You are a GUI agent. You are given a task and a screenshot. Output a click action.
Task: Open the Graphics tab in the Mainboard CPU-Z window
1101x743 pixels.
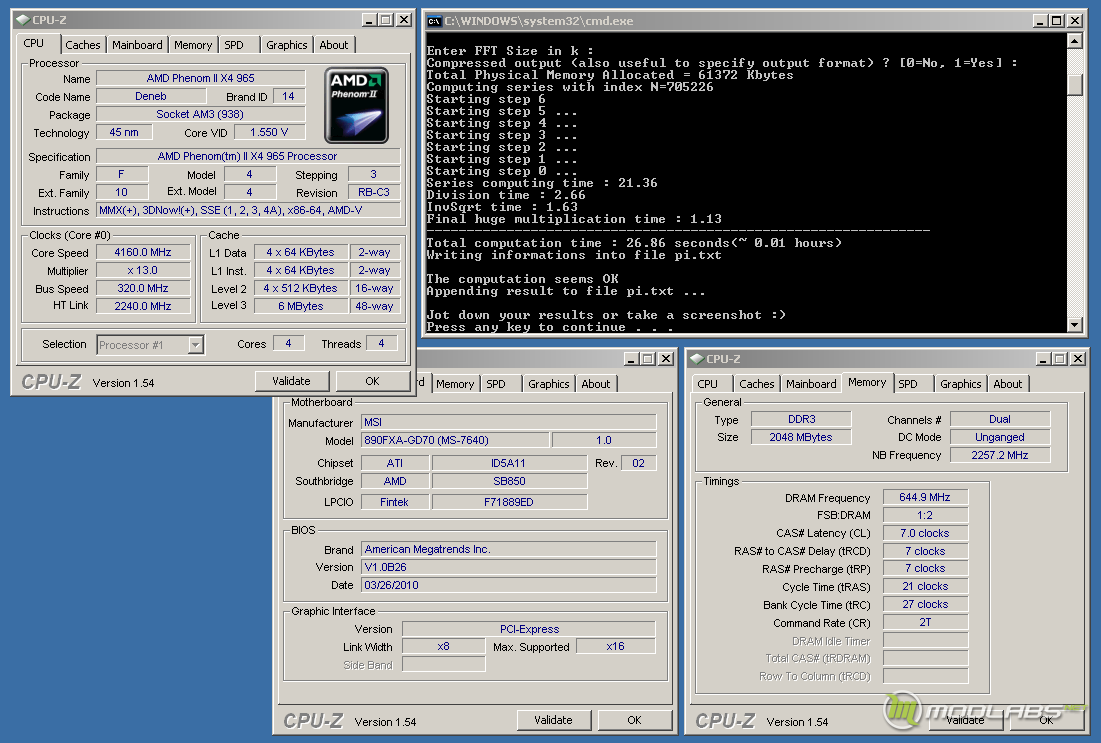(x=548, y=384)
